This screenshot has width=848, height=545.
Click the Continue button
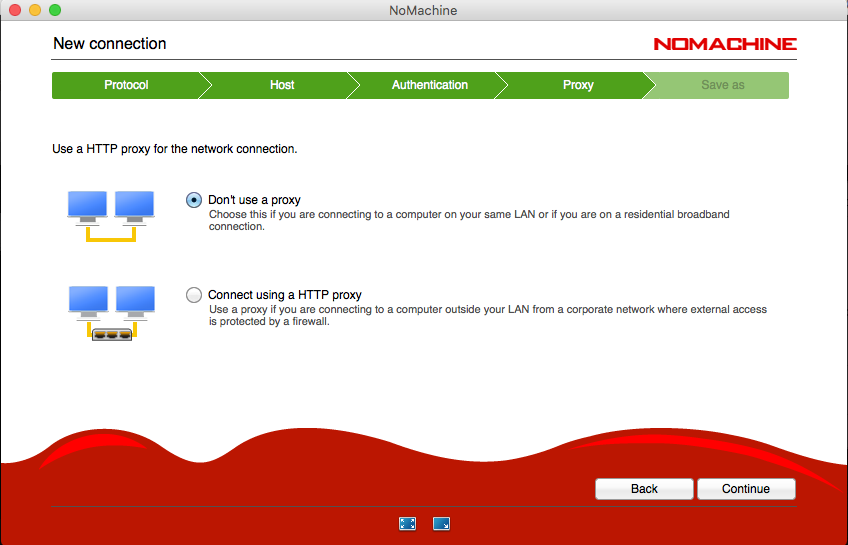[746, 489]
